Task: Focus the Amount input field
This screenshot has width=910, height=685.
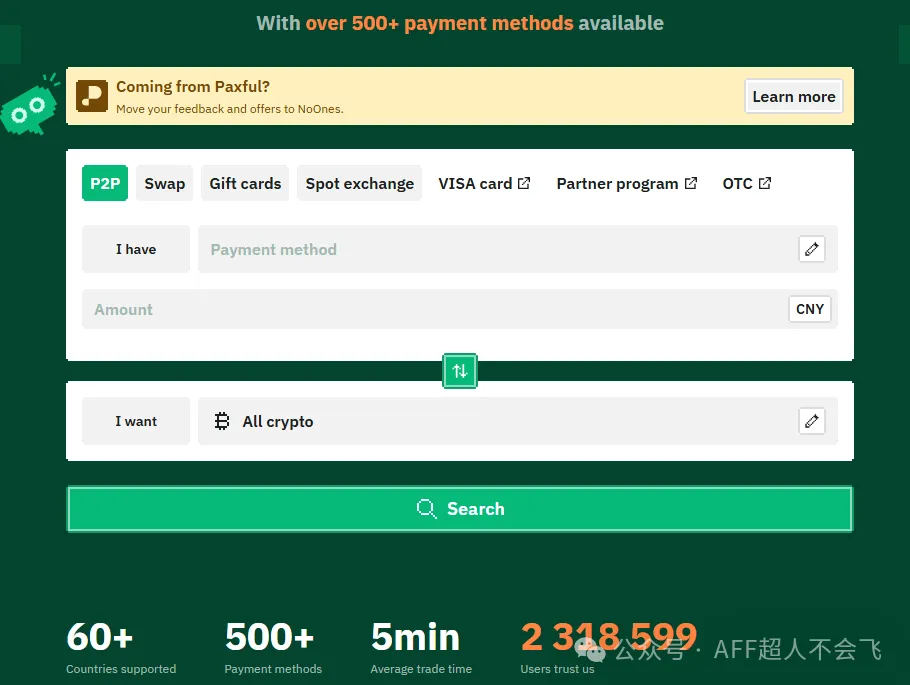Action: tap(430, 309)
